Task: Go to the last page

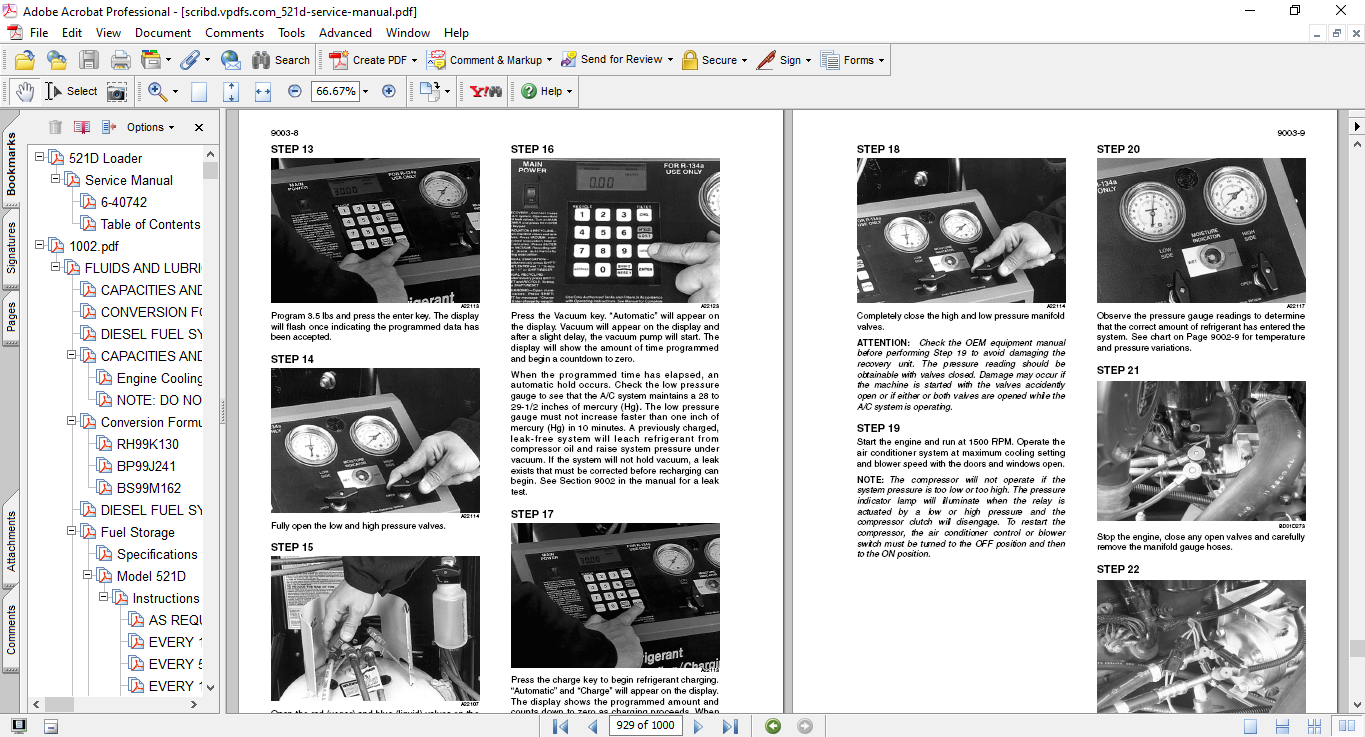Action: click(x=730, y=726)
